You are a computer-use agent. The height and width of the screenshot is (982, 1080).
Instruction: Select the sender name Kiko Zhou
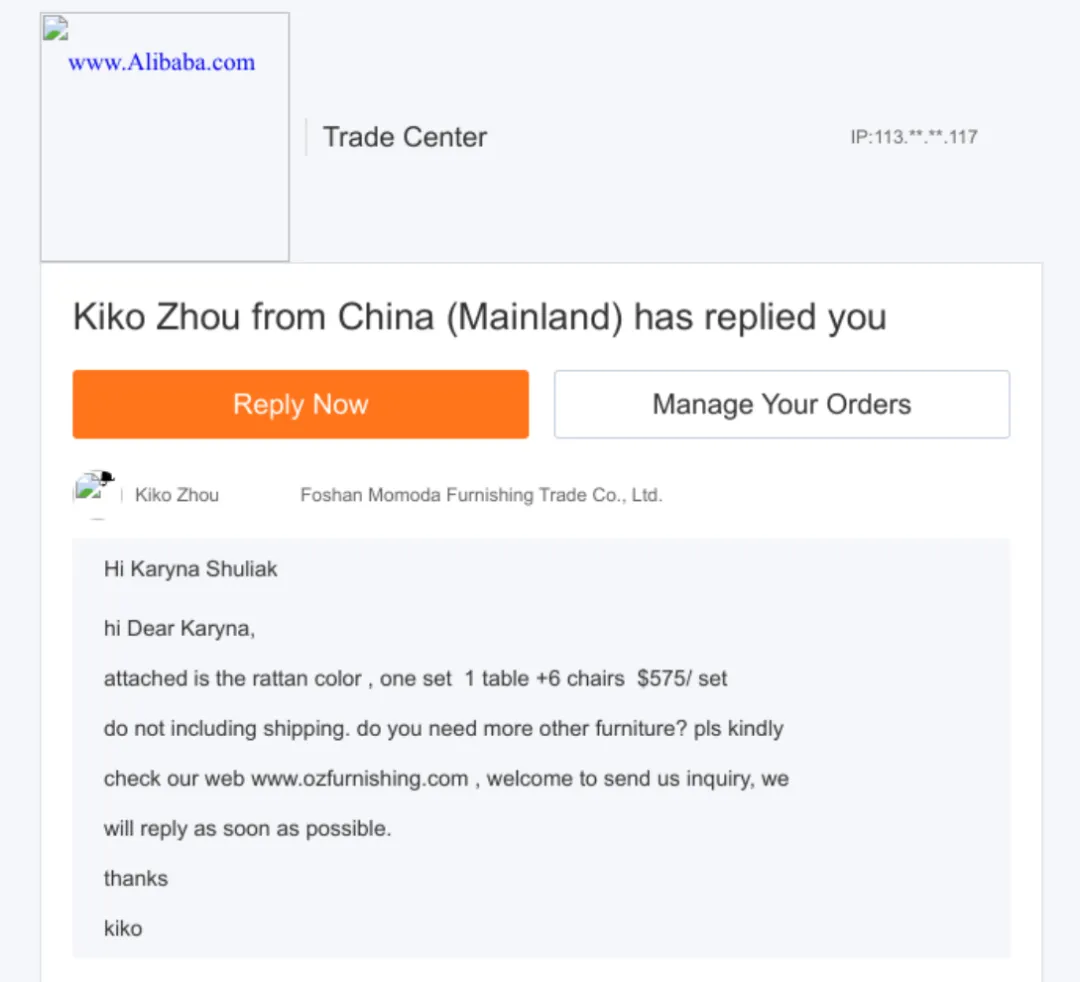coord(177,495)
